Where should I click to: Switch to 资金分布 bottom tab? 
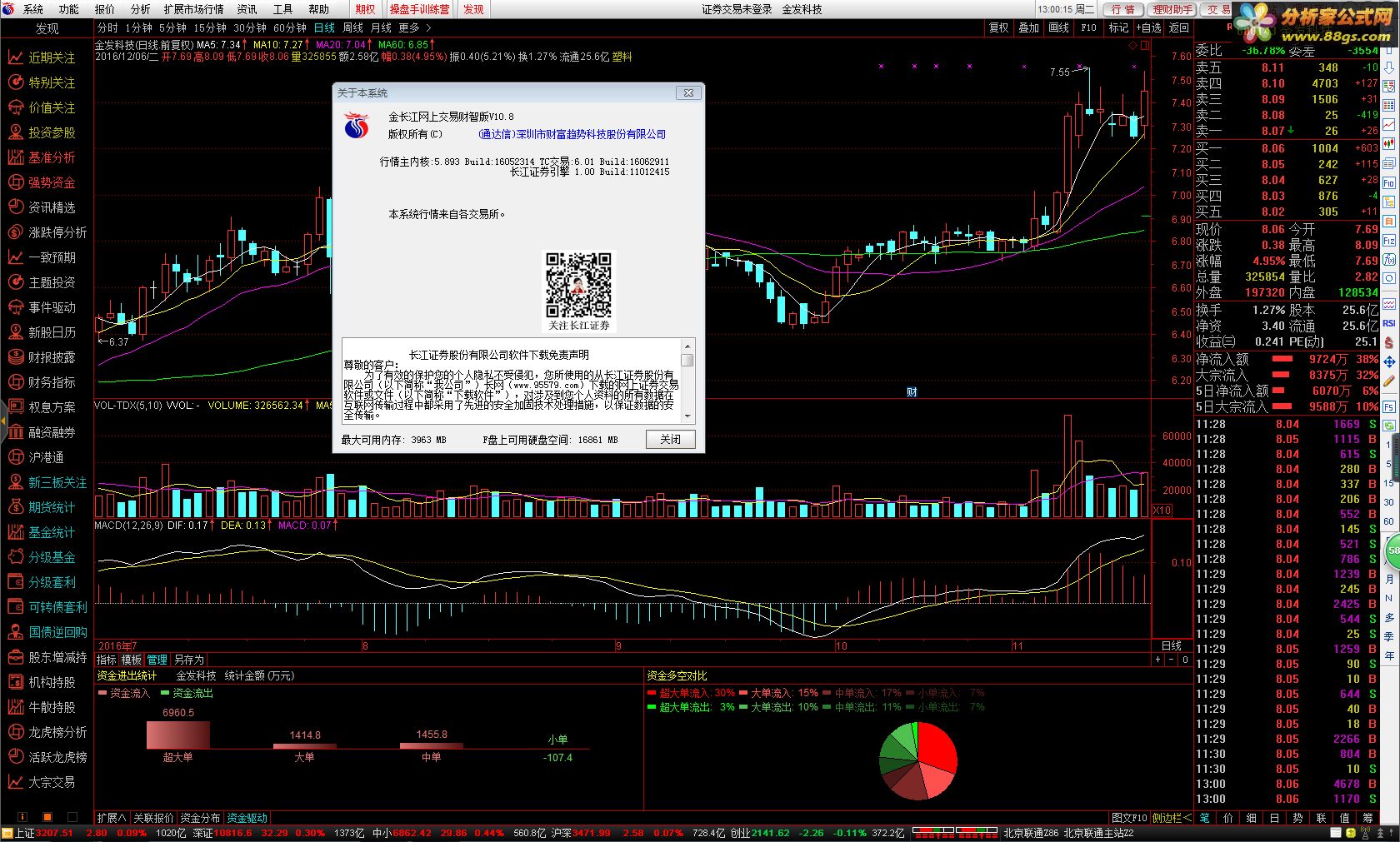(201, 818)
